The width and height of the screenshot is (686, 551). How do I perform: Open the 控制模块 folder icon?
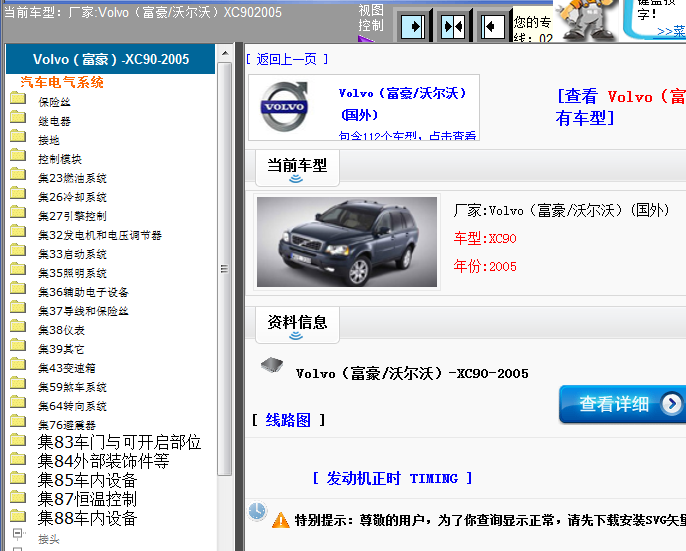(18, 155)
